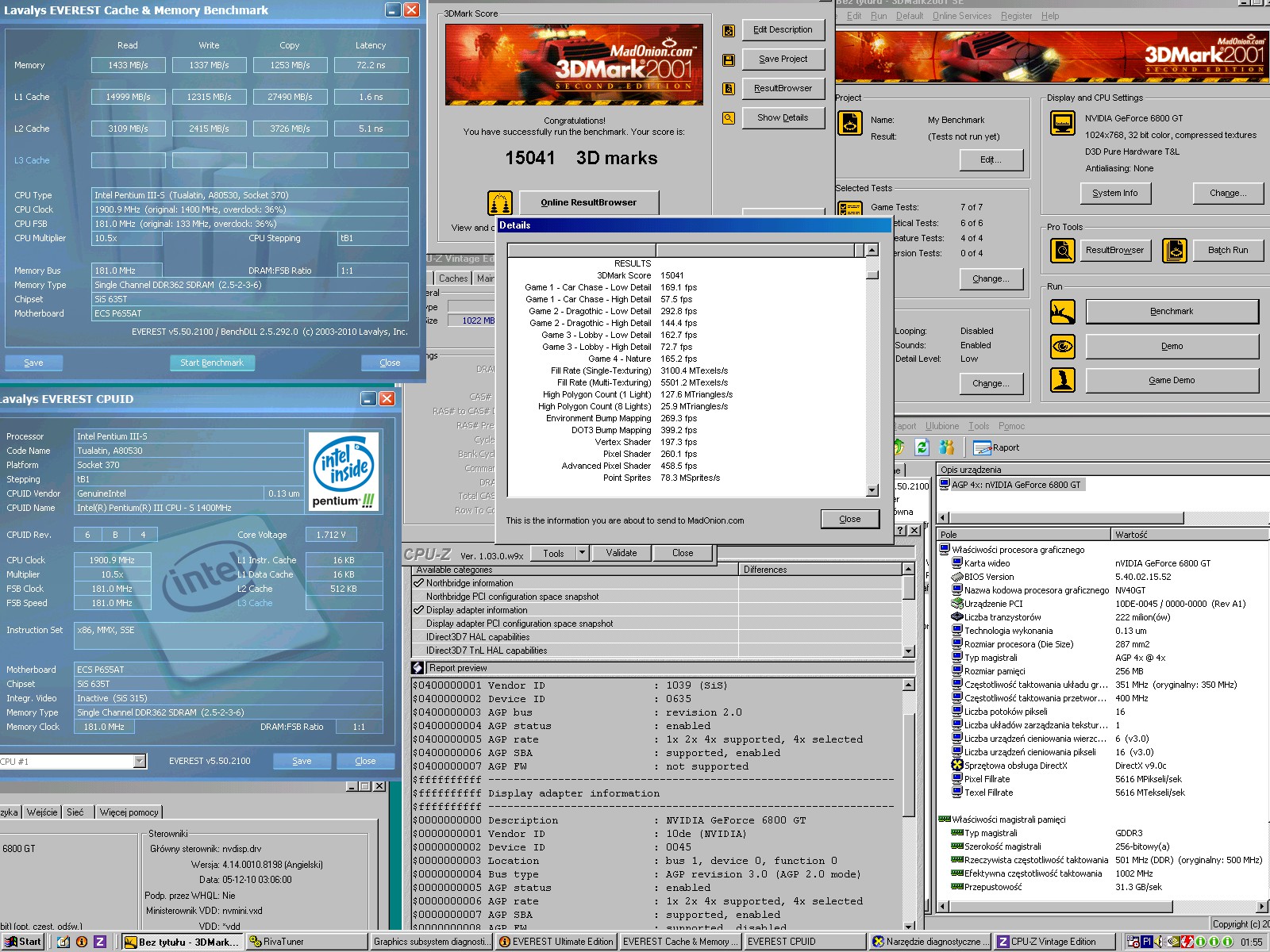The height and width of the screenshot is (952, 1270).
Task: Open the Online Services menu
Action: 961,16
